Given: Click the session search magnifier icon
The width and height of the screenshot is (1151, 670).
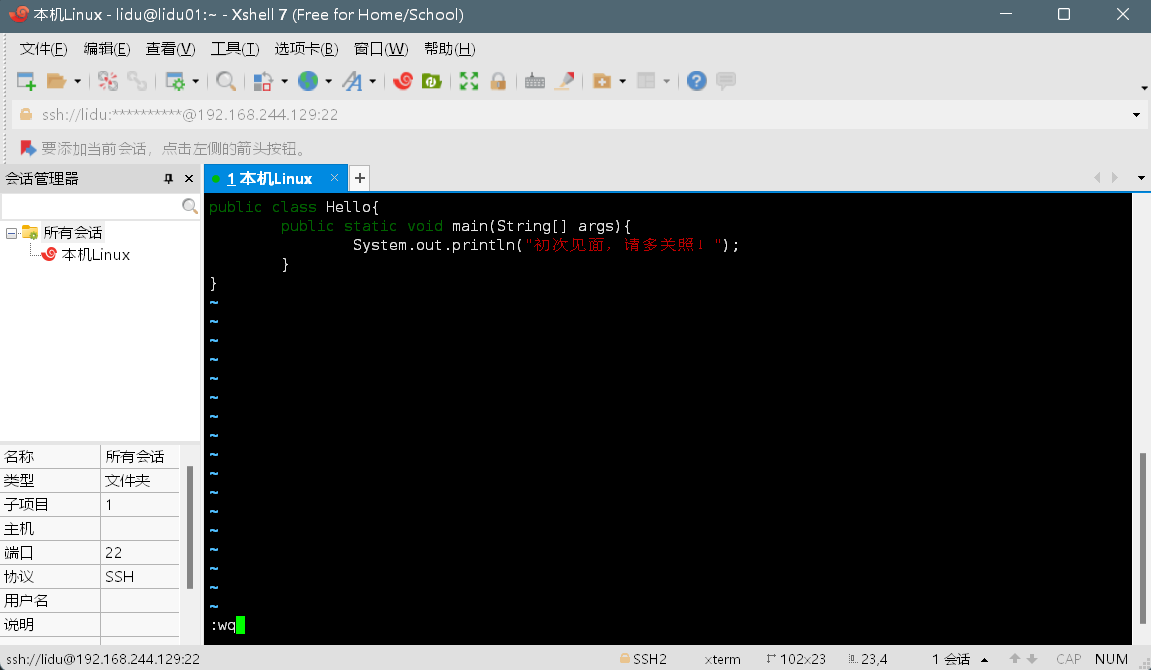Looking at the screenshot, I should tap(189, 206).
